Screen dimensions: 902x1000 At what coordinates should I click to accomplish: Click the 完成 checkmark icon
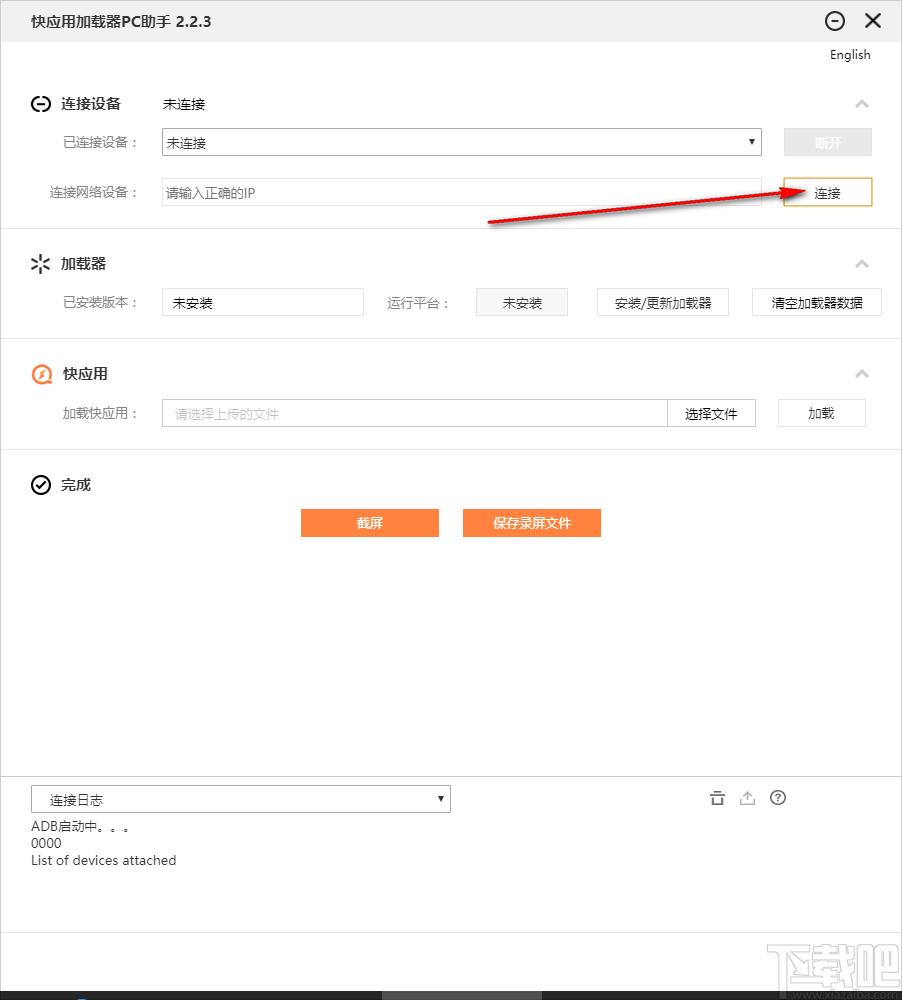pyautogui.click(x=41, y=485)
